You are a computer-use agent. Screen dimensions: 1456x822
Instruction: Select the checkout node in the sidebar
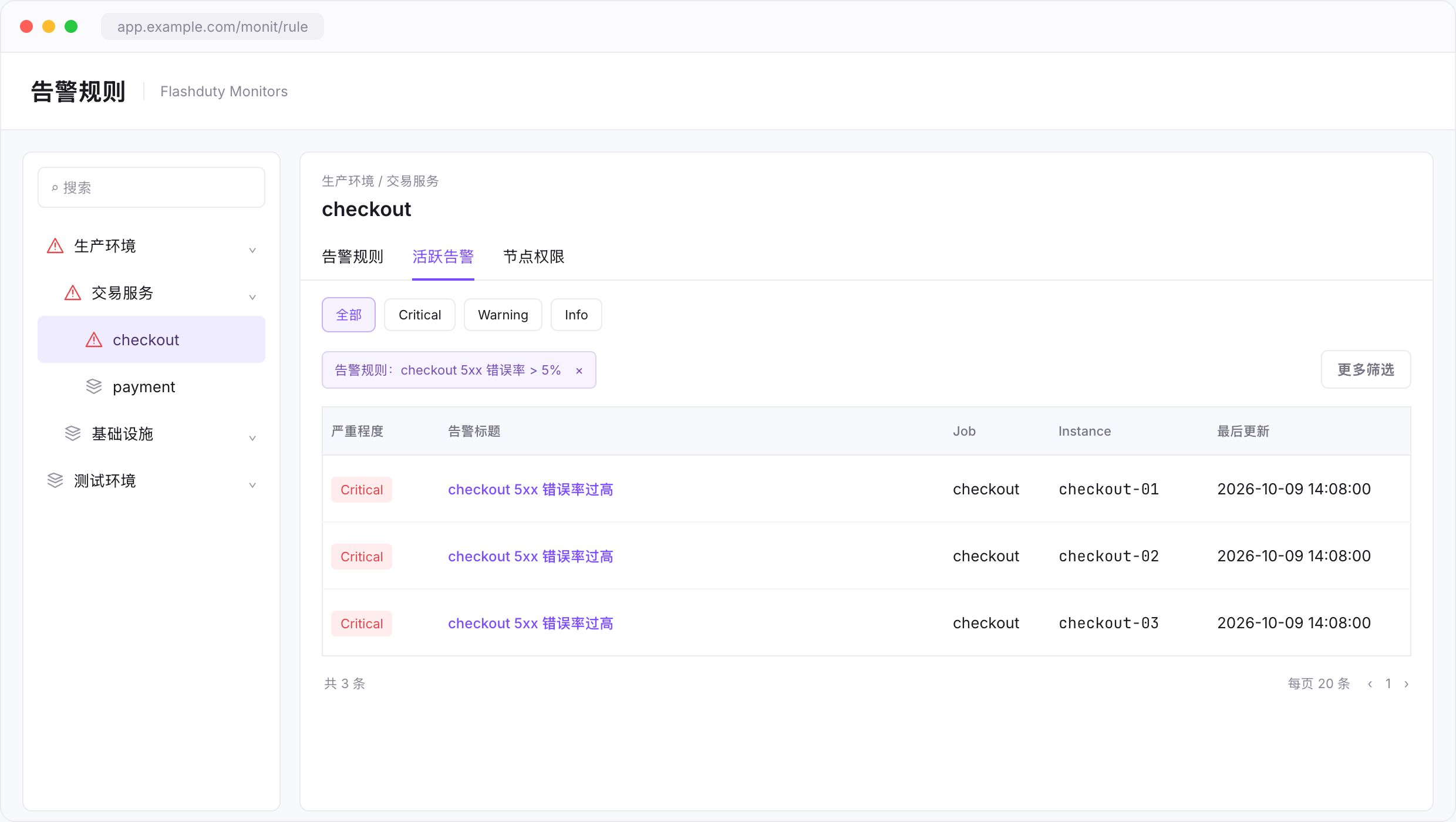point(151,340)
